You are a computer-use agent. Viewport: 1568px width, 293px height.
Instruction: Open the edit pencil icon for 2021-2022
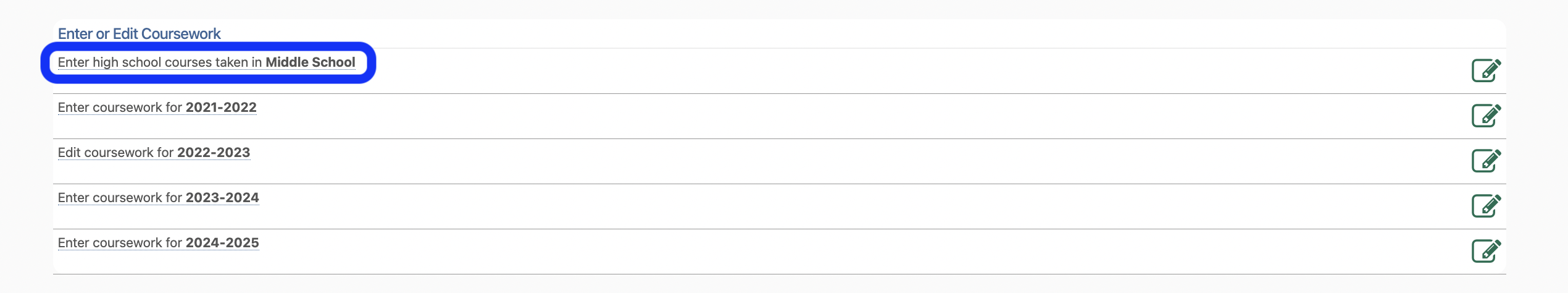pyautogui.click(x=1485, y=116)
